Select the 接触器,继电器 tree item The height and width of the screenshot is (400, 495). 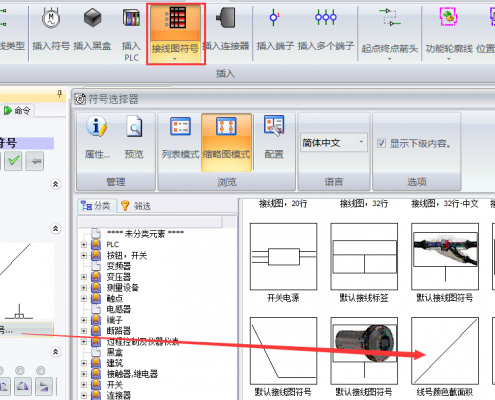click(x=132, y=374)
